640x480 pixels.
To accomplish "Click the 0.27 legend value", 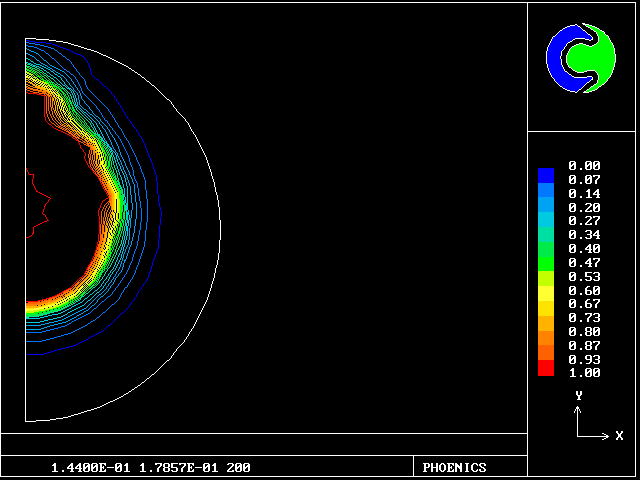I will point(584,221).
